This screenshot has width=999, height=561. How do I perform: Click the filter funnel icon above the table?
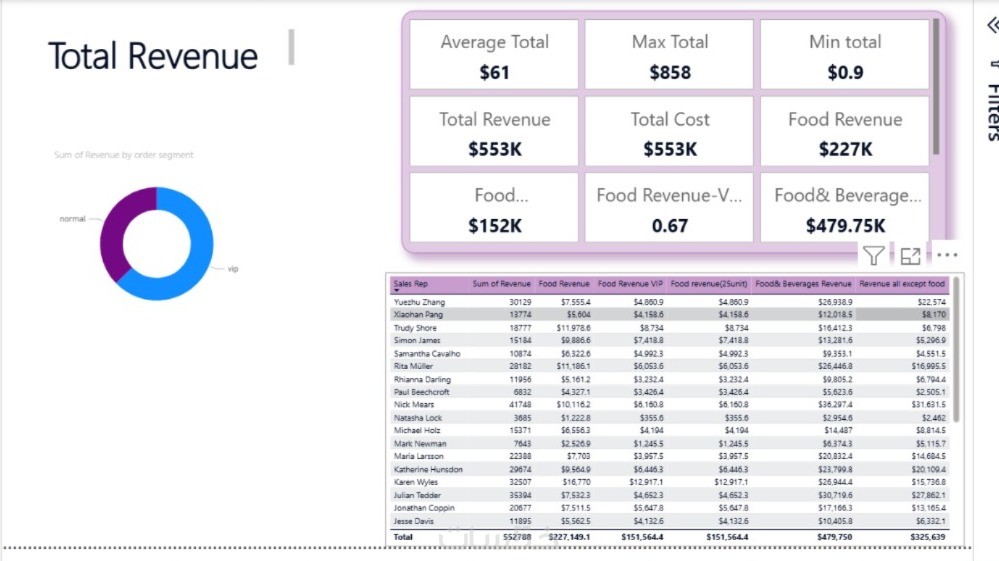[873, 256]
